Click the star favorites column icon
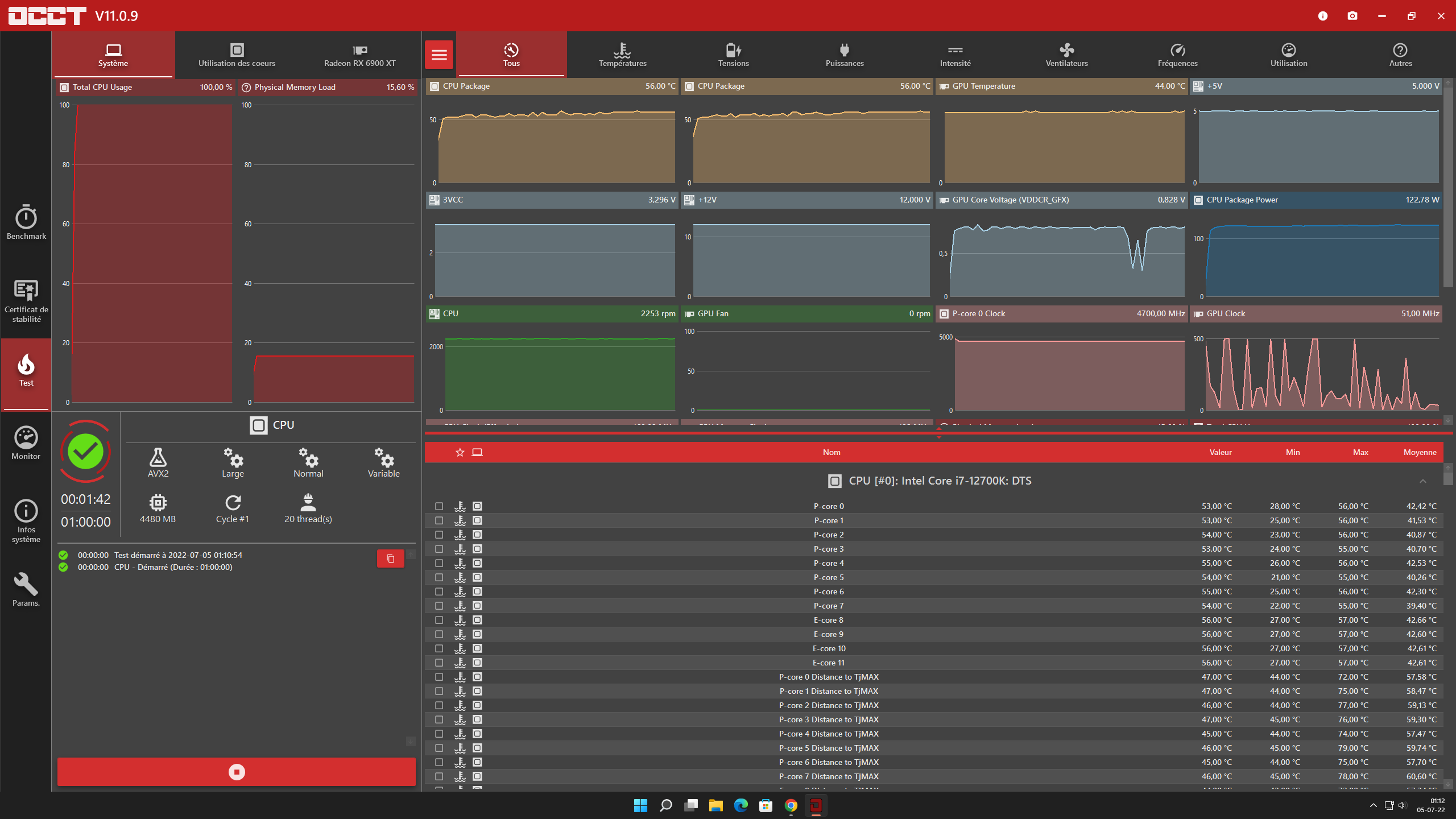Screen dimensions: 1456x819 (x=460, y=452)
